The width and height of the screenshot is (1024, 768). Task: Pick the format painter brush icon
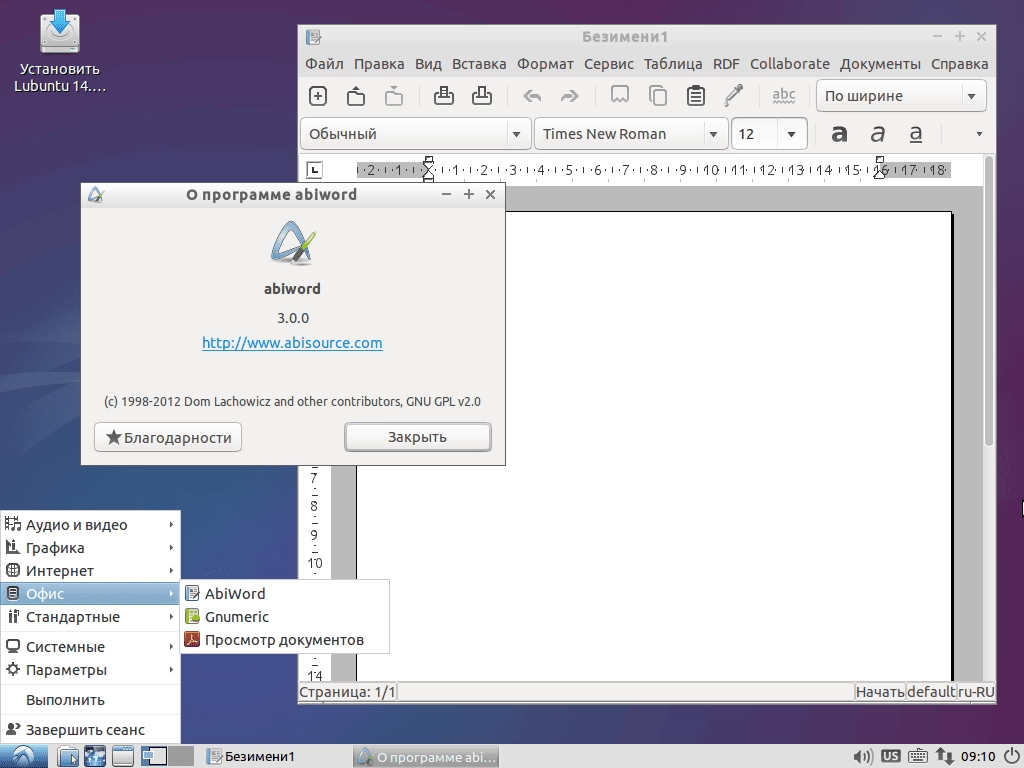coord(733,96)
